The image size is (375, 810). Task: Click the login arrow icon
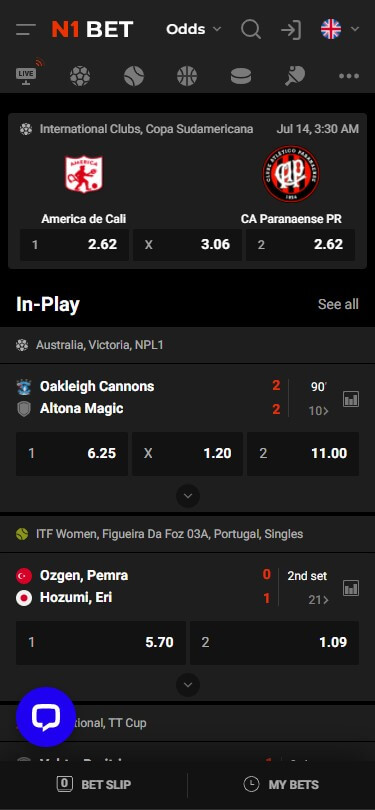[291, 29]
